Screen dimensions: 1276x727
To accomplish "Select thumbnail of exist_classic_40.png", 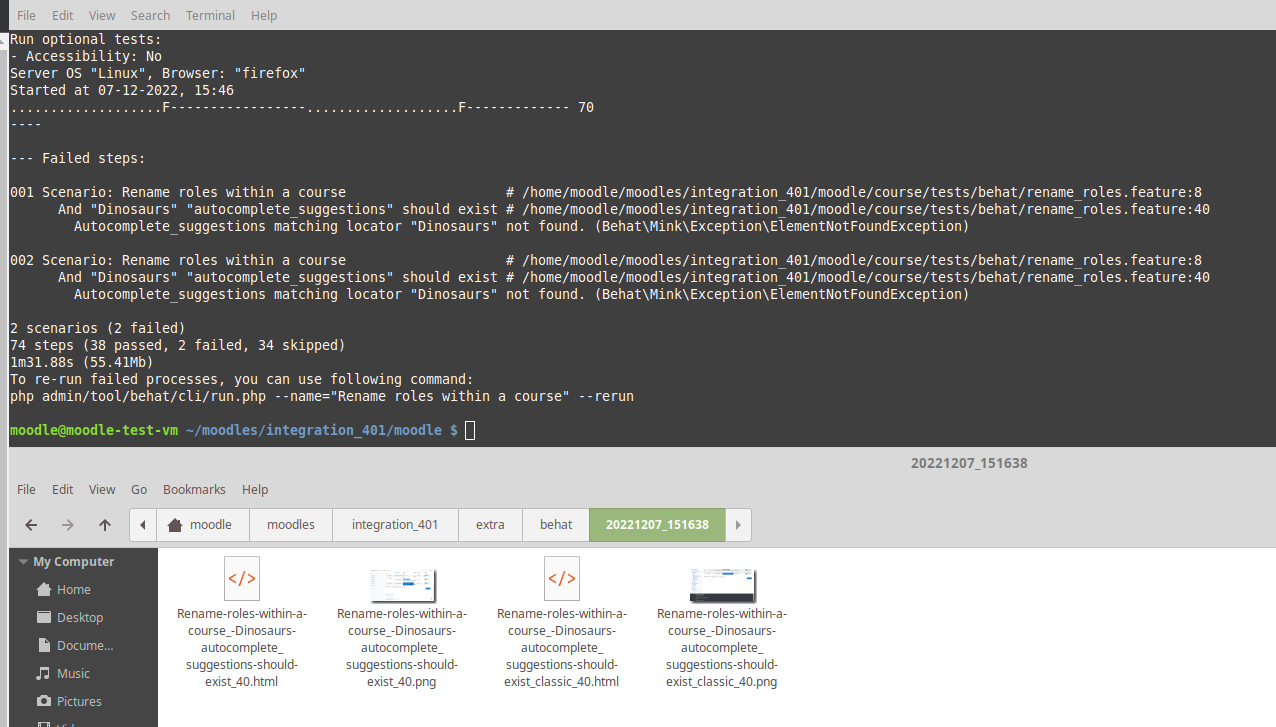I will pyautogui.click(x=722, y=584).
